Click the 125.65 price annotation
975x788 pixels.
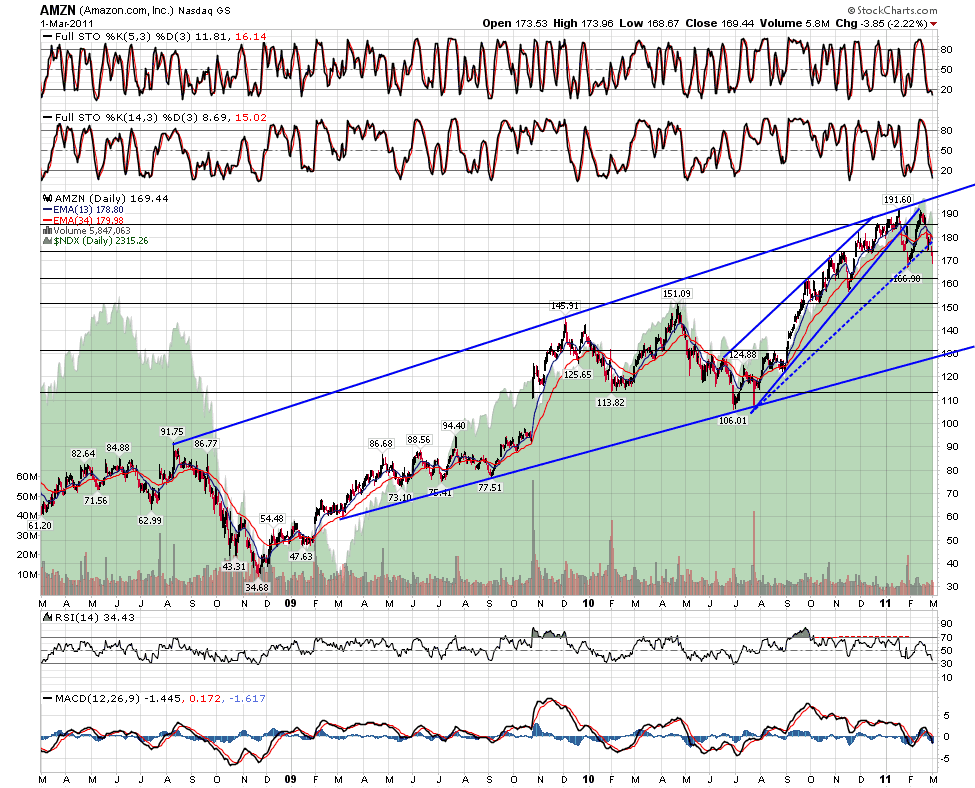pyautogui.click(x=578, y=375)
